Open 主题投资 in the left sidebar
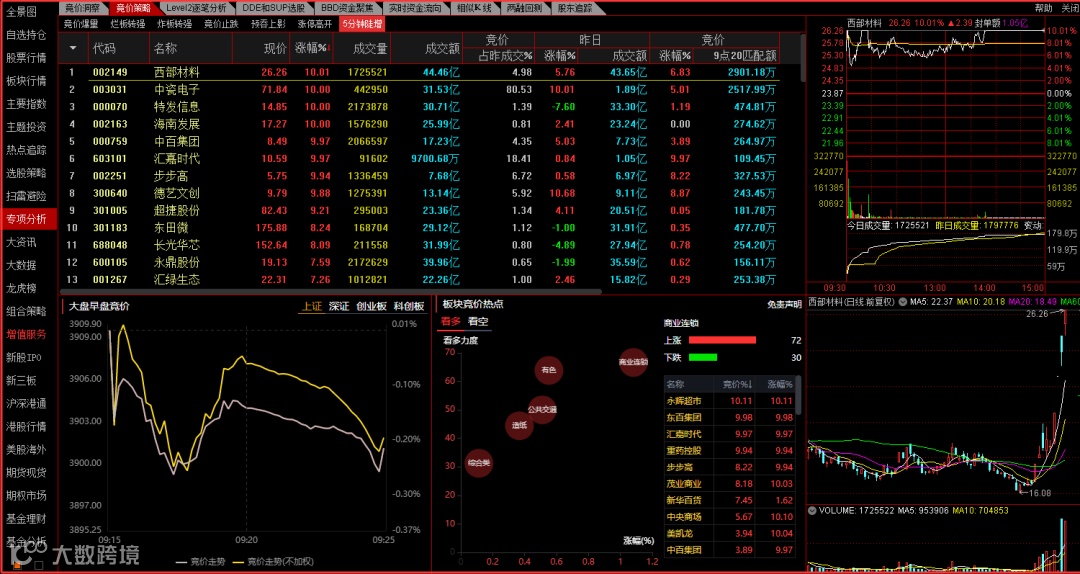The height and width of the screenshot is (574, 1080). [x=28, y=127]
